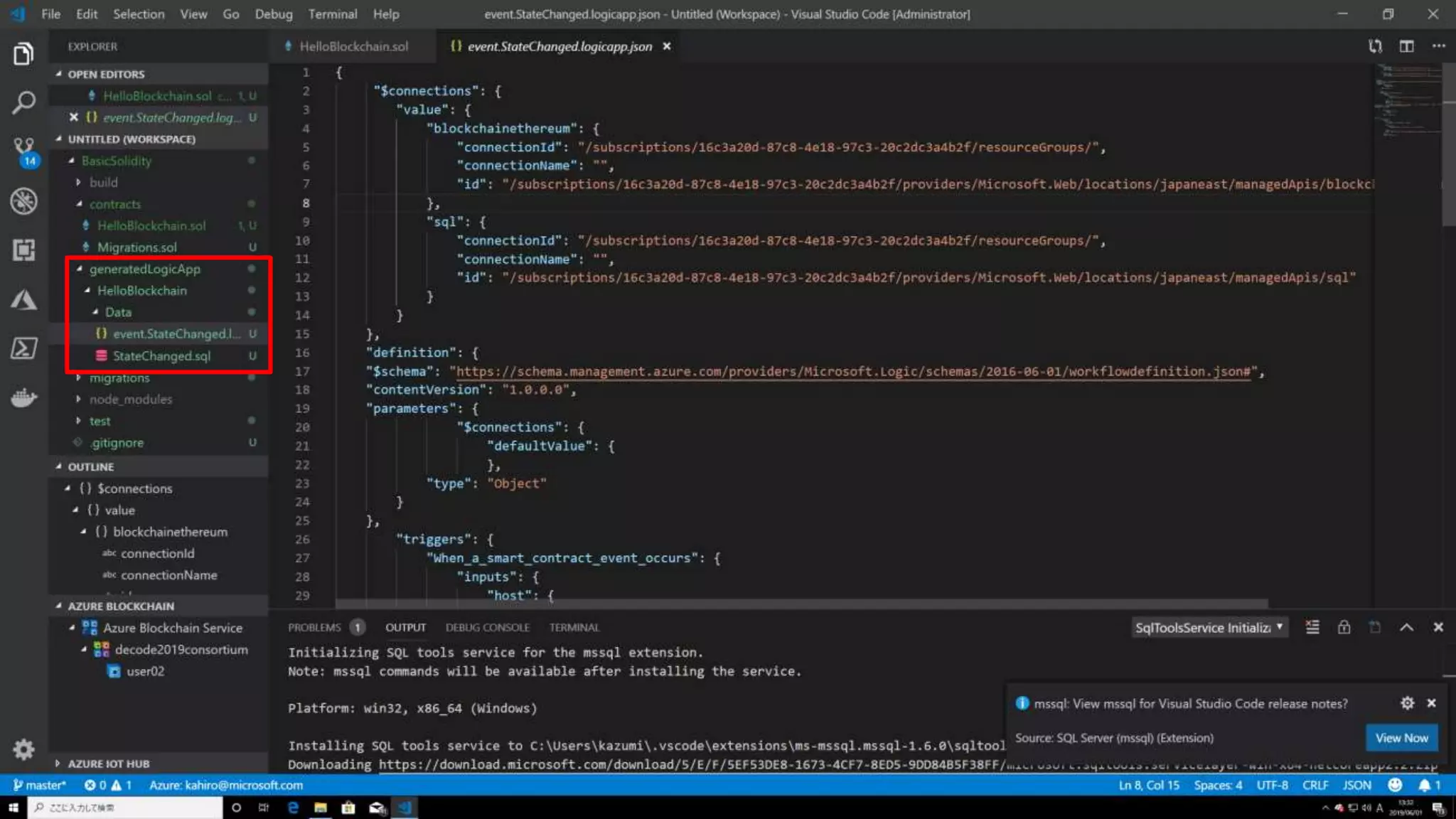Expand the node_modules folder
Image resolution: width=1456 pixels, height=819 pixels.
130,399
